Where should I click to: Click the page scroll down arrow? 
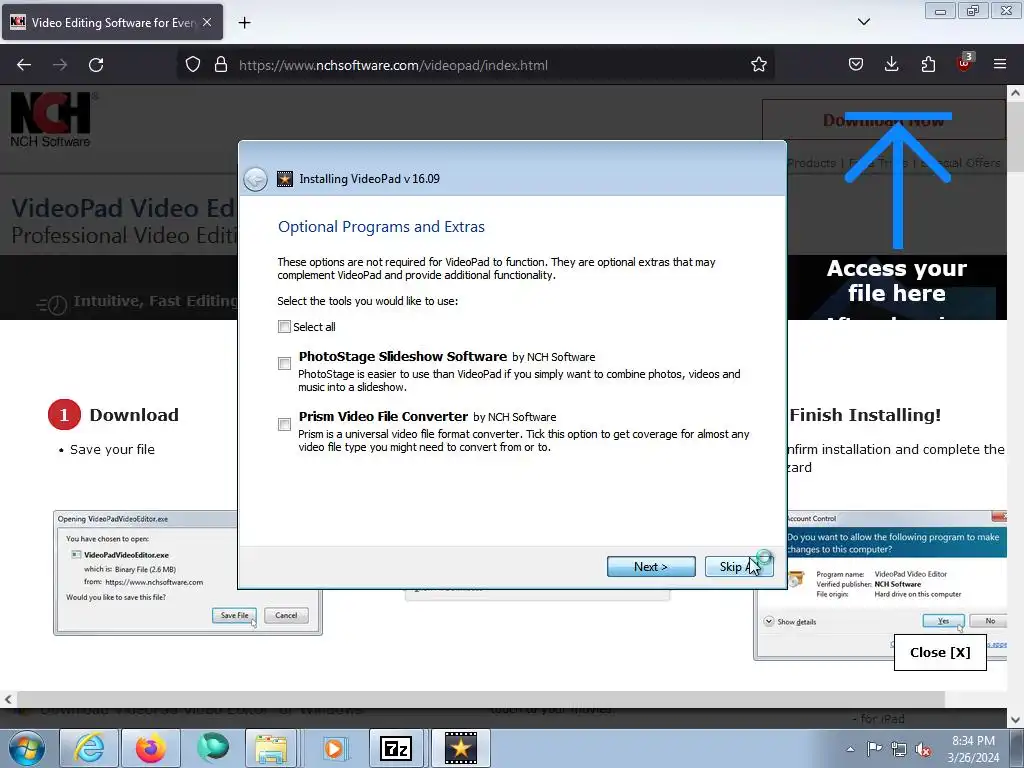click(x=1015, y=720)
